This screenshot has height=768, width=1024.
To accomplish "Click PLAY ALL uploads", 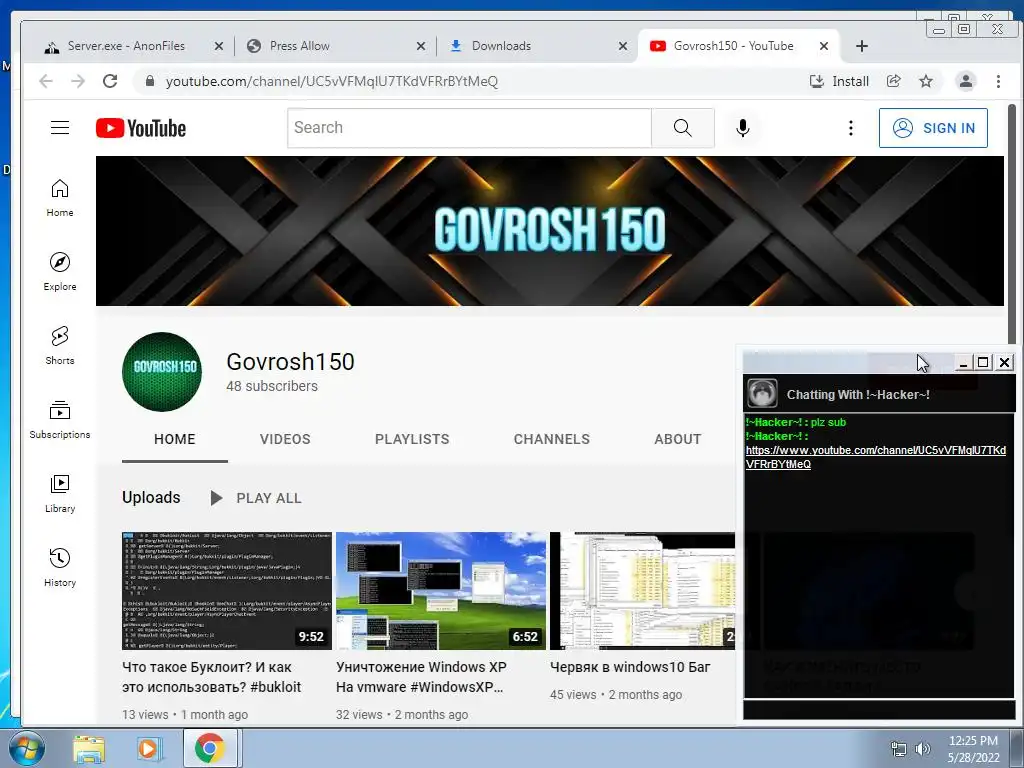I will (x=256, y=498).
